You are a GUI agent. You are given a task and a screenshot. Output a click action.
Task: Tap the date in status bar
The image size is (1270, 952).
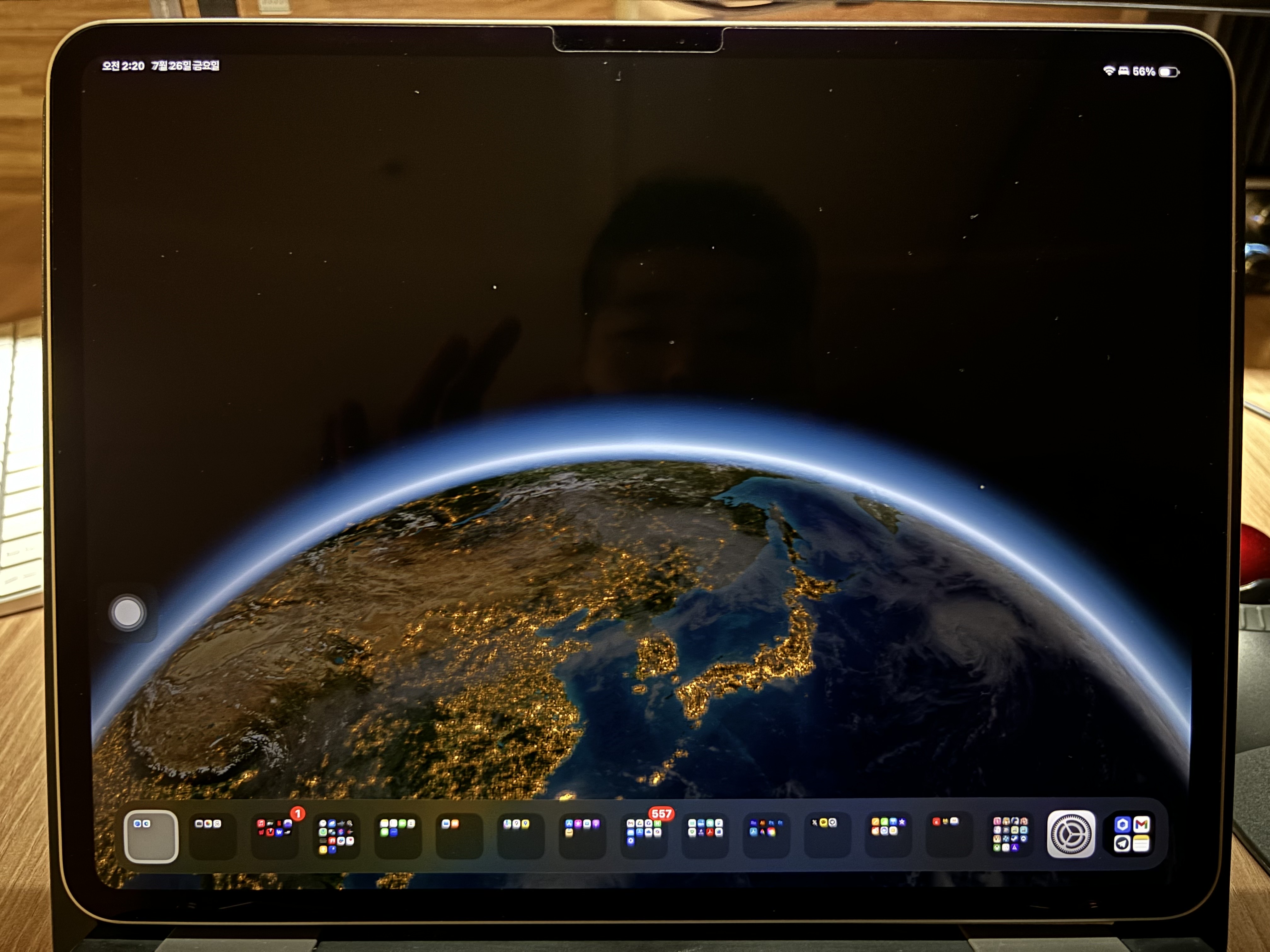tap(185, 66)
